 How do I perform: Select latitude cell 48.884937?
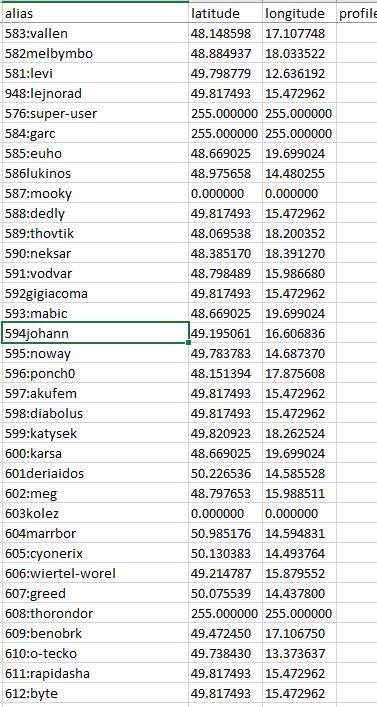click(225, 54)
